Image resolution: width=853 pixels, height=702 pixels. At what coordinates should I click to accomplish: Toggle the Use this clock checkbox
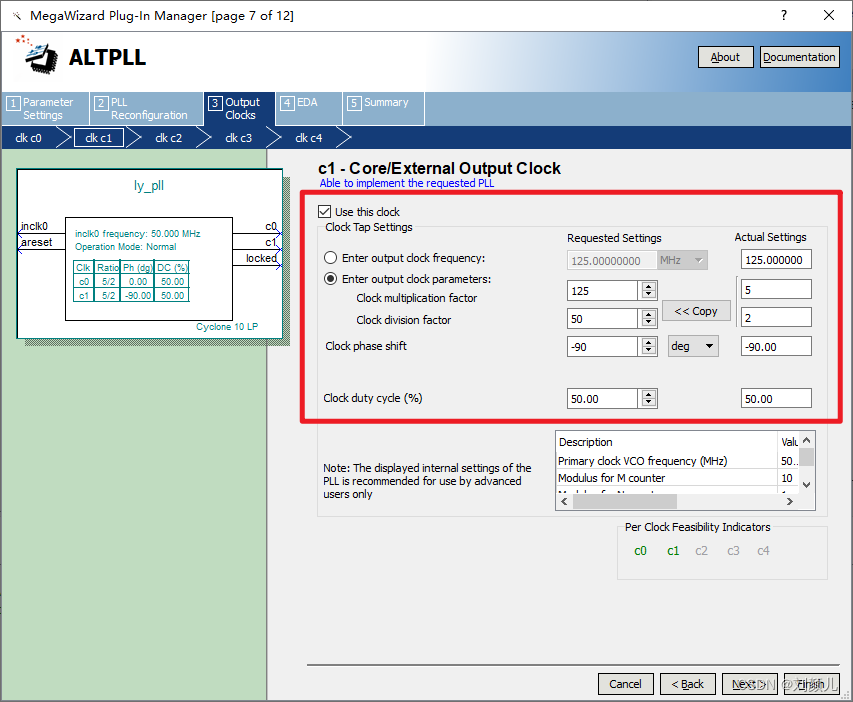click(x=325, y=211)
